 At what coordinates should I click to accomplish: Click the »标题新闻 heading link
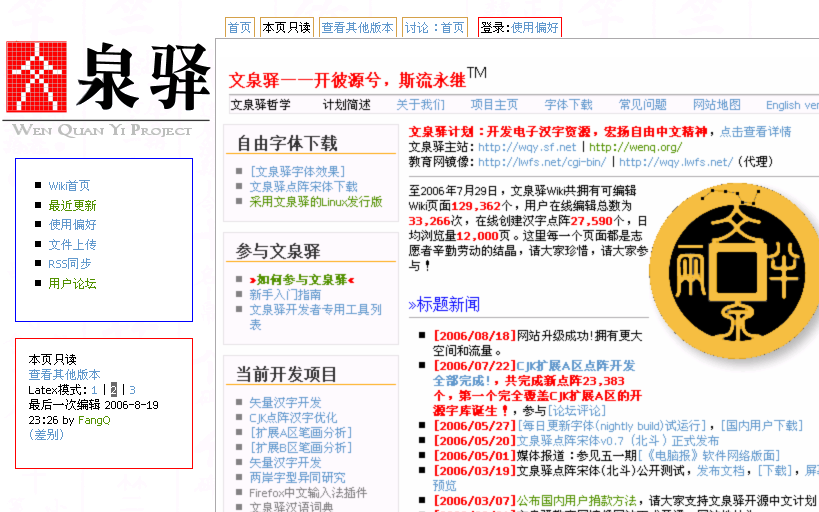[x=444, y=305]
